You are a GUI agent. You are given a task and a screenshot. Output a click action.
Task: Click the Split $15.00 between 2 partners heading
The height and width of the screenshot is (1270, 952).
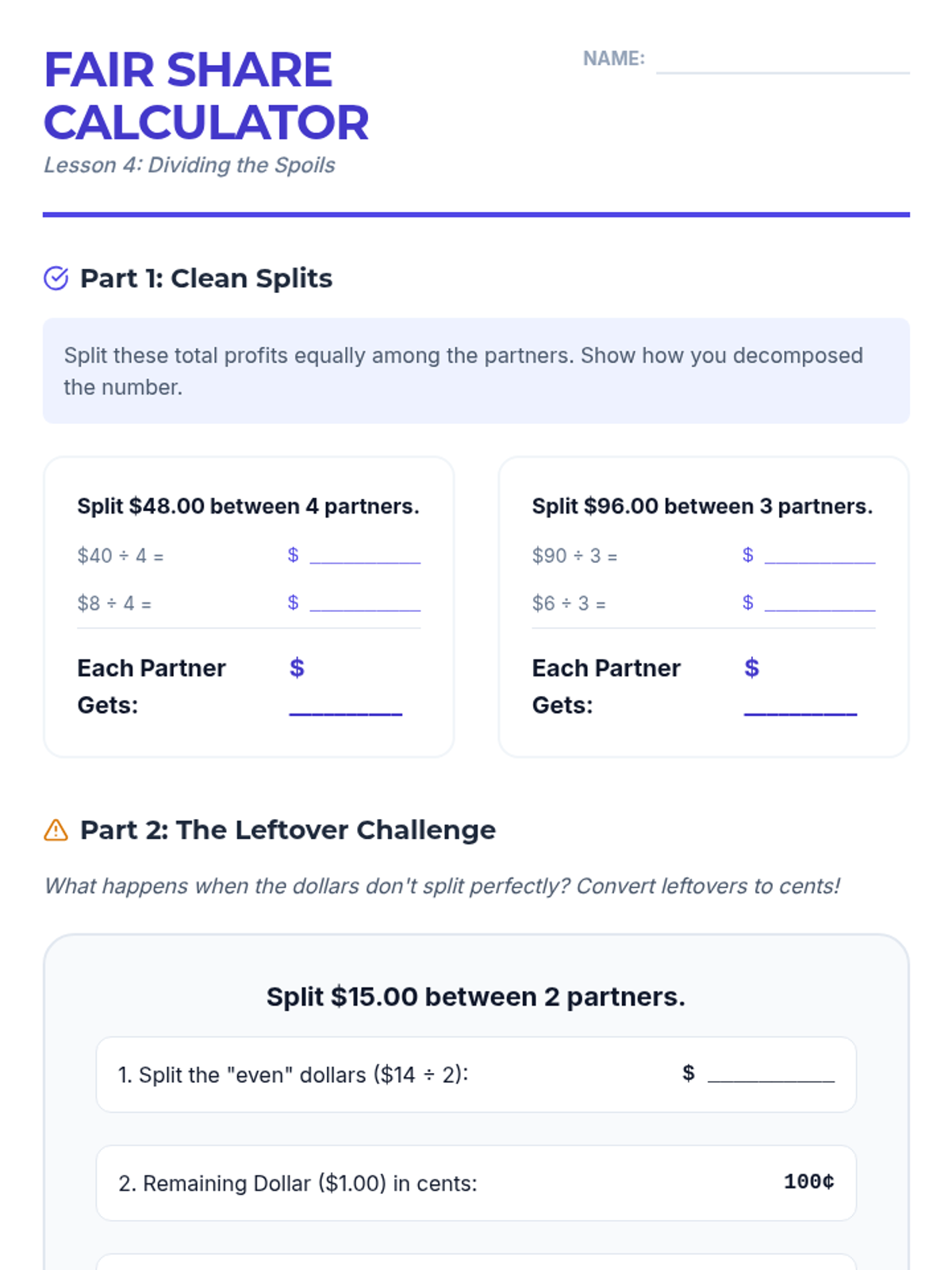(x=476, y=997)
